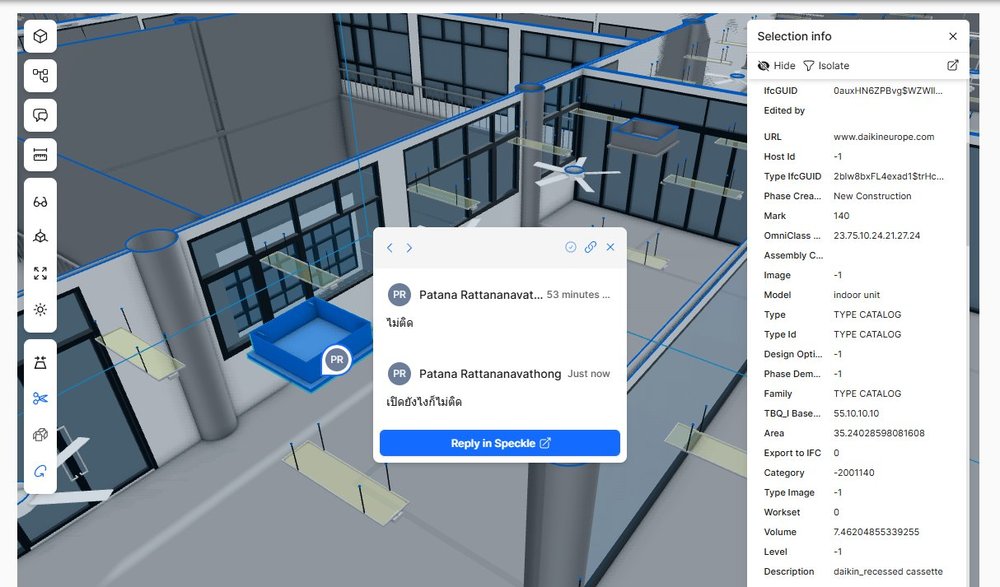Click the white ceiling fan in model
Screen dimensions: 1000x587
(x=575, y=173)
